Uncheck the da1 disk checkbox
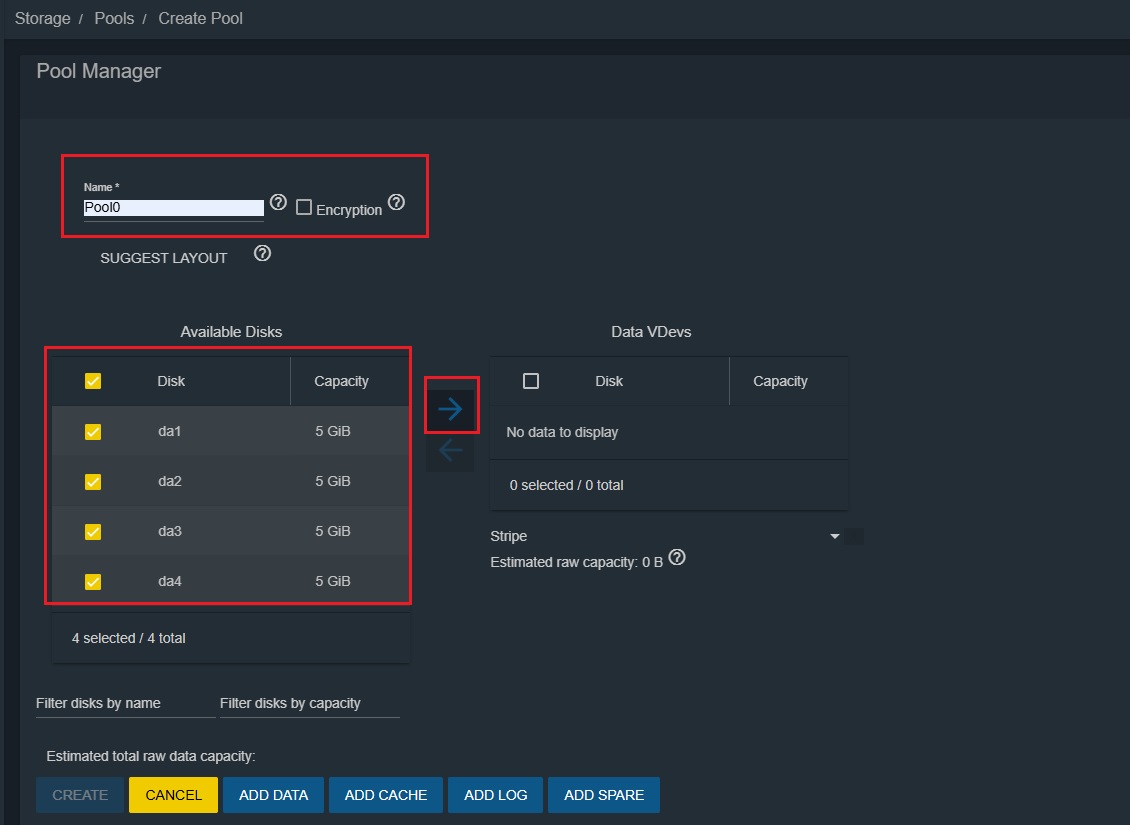This screenshot has width=1130, height=825. coord(93,432)
